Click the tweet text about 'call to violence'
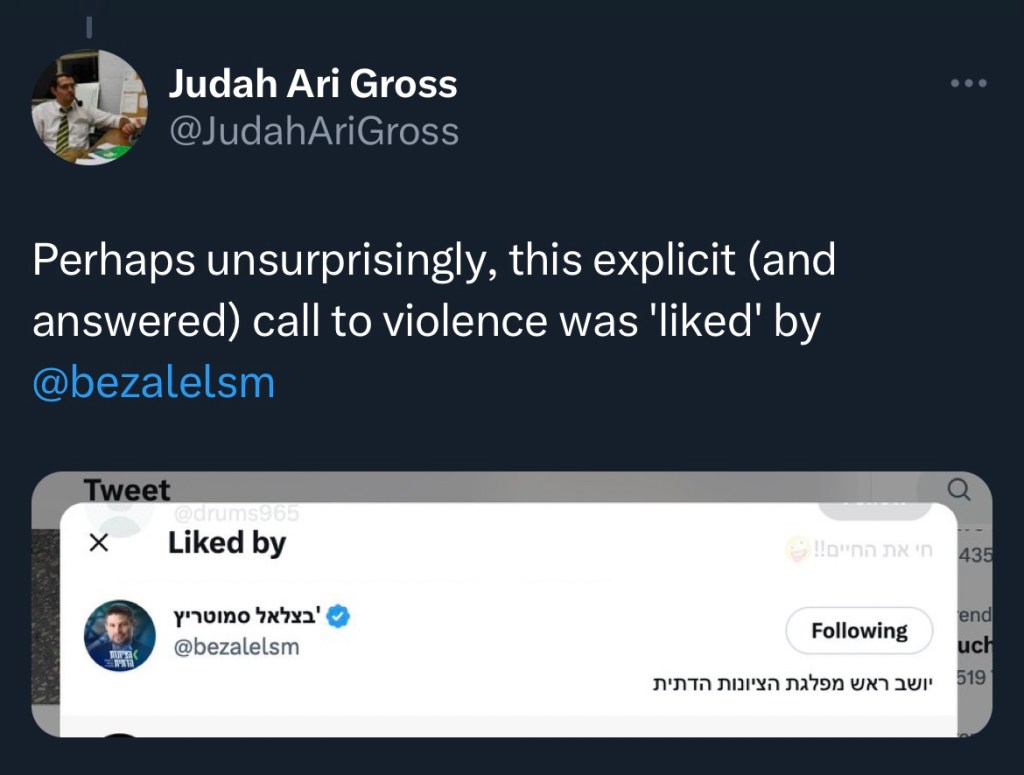 (433, 292)
